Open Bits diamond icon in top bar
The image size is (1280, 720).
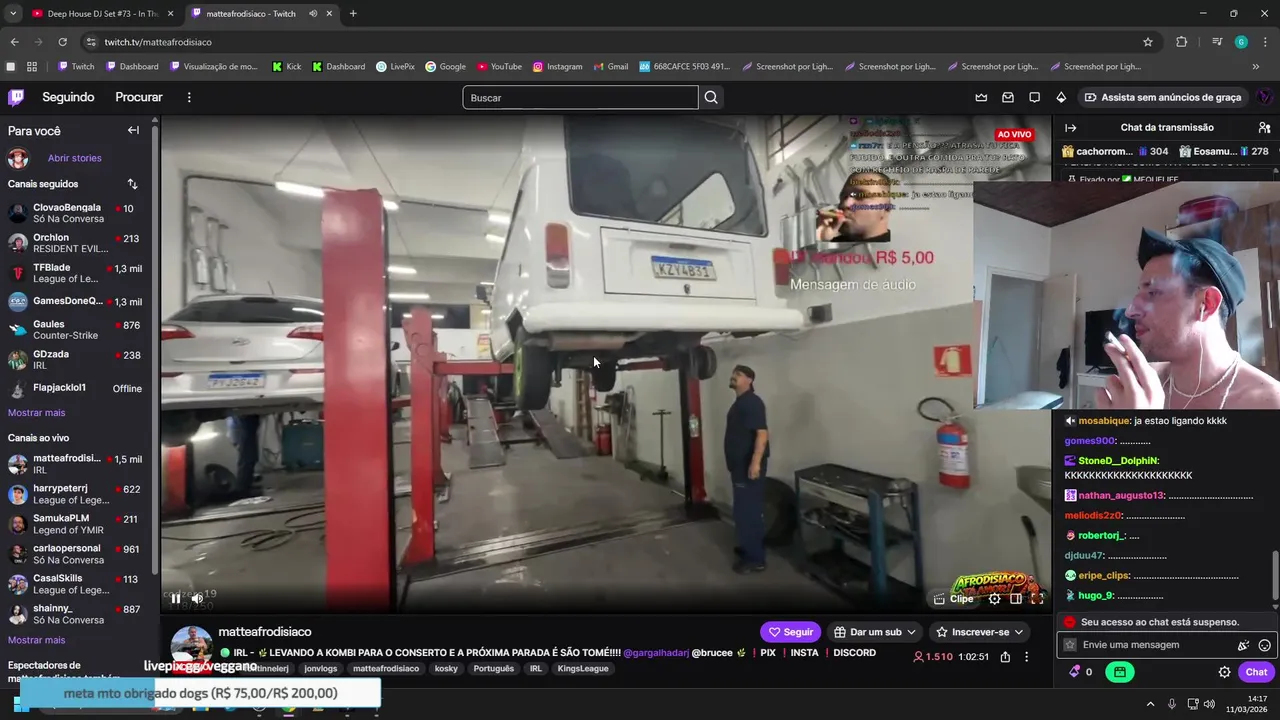click(1061, 97)
